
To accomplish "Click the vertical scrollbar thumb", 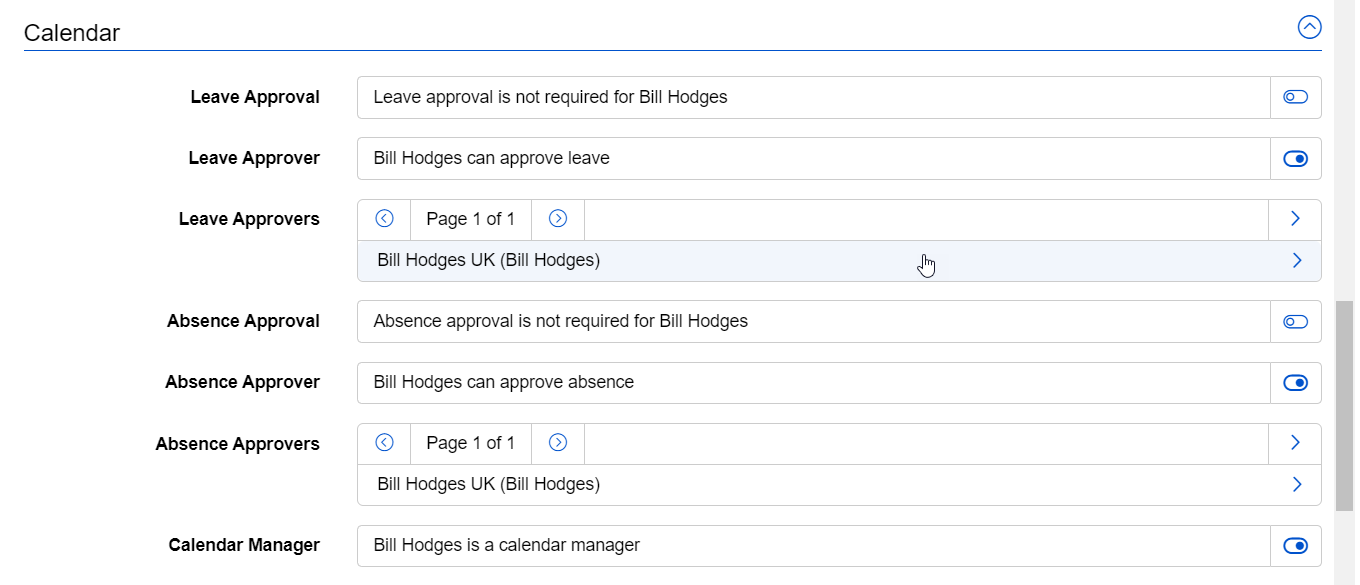I will tap(1345, 405).
